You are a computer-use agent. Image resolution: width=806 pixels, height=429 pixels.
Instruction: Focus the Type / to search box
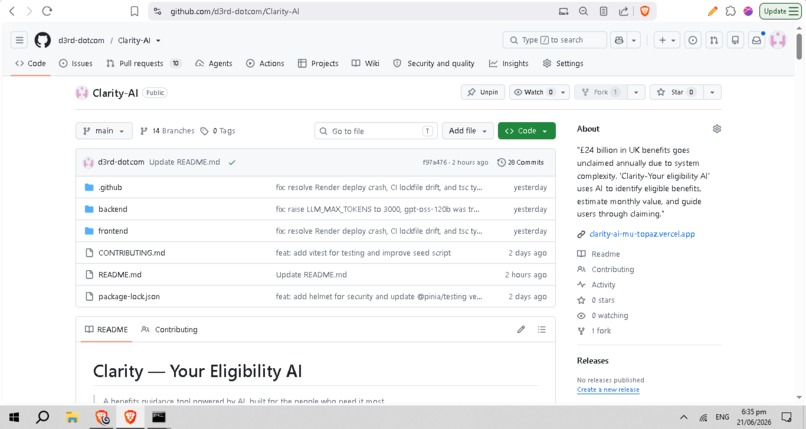coord(555,40)
